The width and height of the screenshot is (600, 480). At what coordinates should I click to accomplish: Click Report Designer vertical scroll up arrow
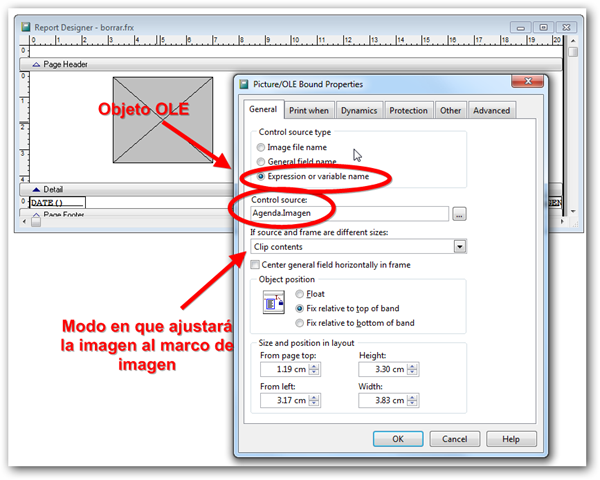point(573,41)
